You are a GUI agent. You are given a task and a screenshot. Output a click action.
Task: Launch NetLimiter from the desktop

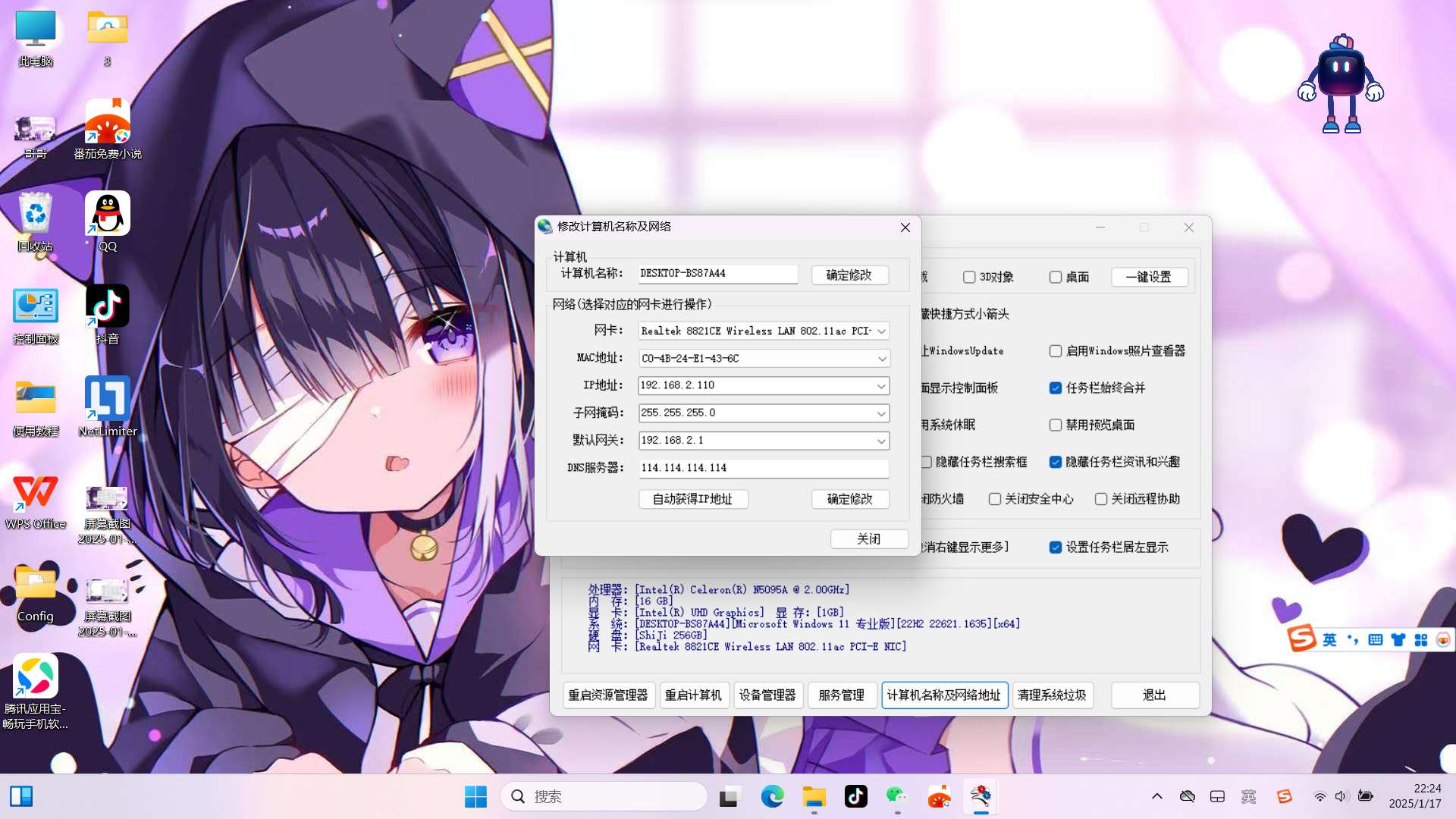coord(107,408)
